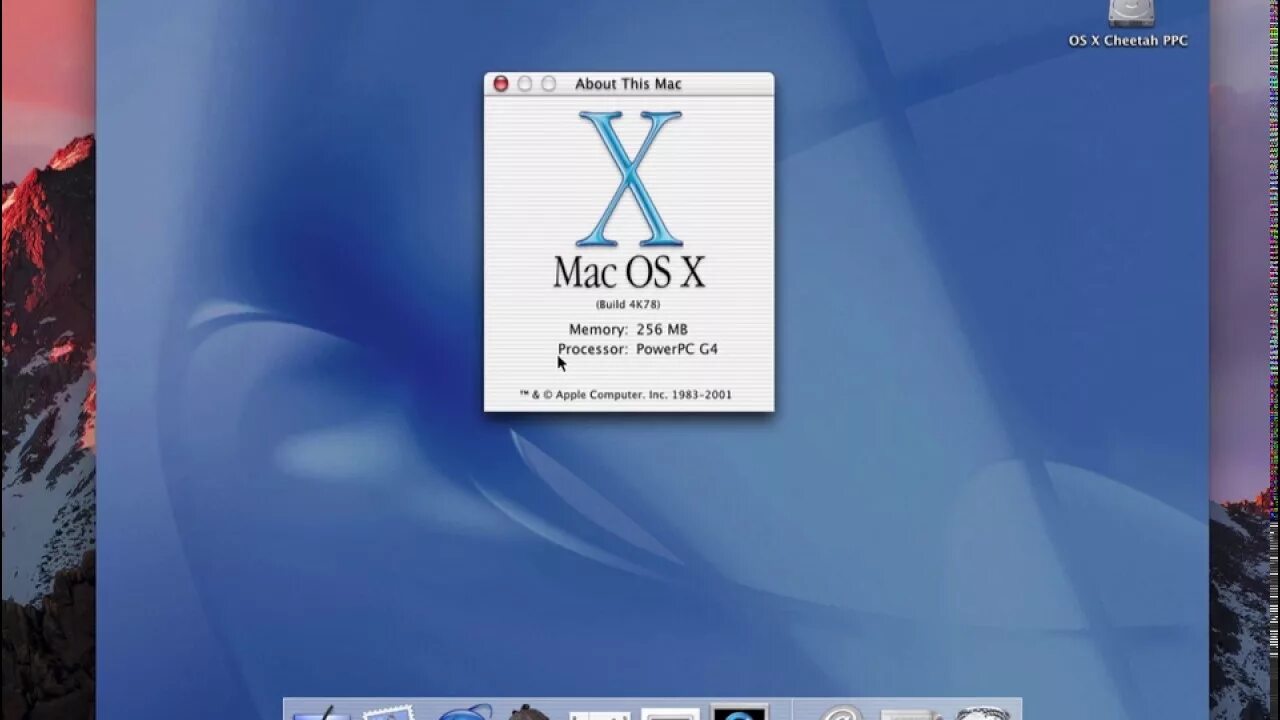The image size is (1280, 720).
Task: Open the OS X Cheetah PPC drive icon
Action: pyautogui.click(x=1131, y=12)
